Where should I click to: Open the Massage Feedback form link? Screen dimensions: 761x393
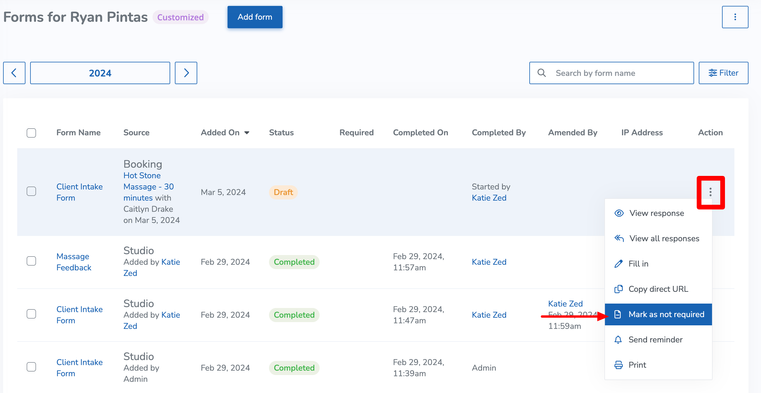click(x=74, y=262)
